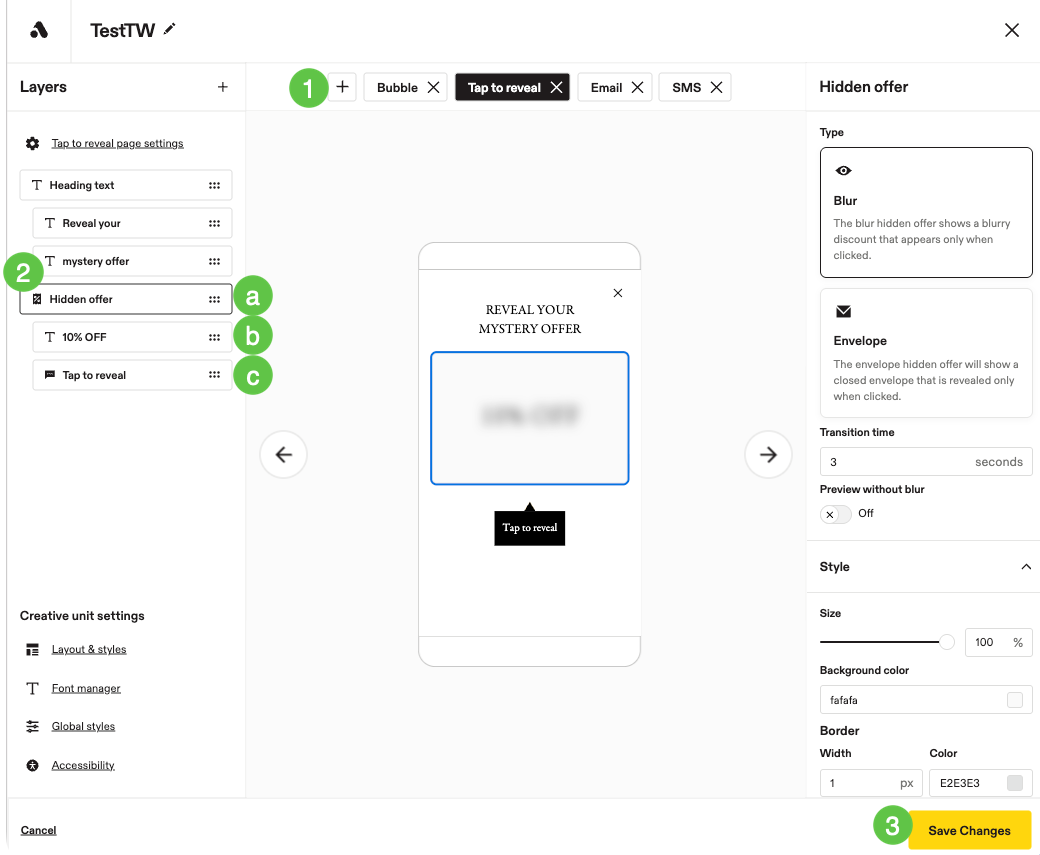Select the 10% OFF layer

point(133,337)
